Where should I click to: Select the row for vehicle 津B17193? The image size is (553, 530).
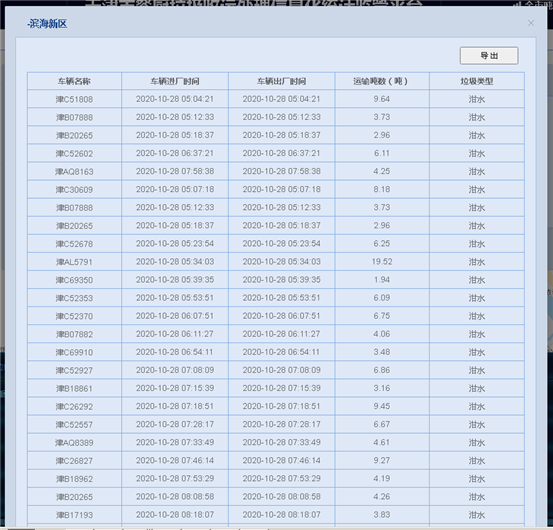click(x=276, y=515)
